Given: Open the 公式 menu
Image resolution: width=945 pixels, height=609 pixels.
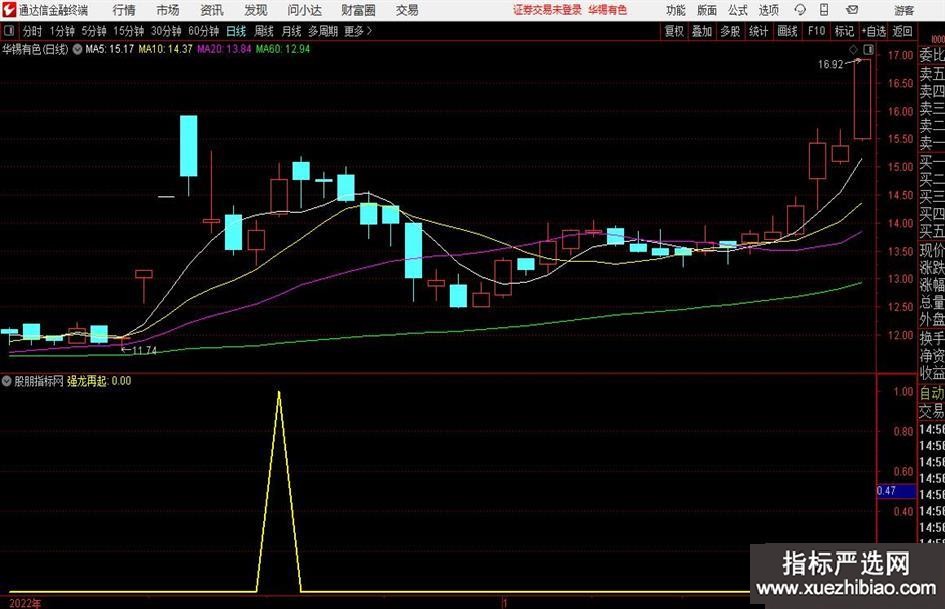Looking at the screenshot, I should tap(738, 10).
